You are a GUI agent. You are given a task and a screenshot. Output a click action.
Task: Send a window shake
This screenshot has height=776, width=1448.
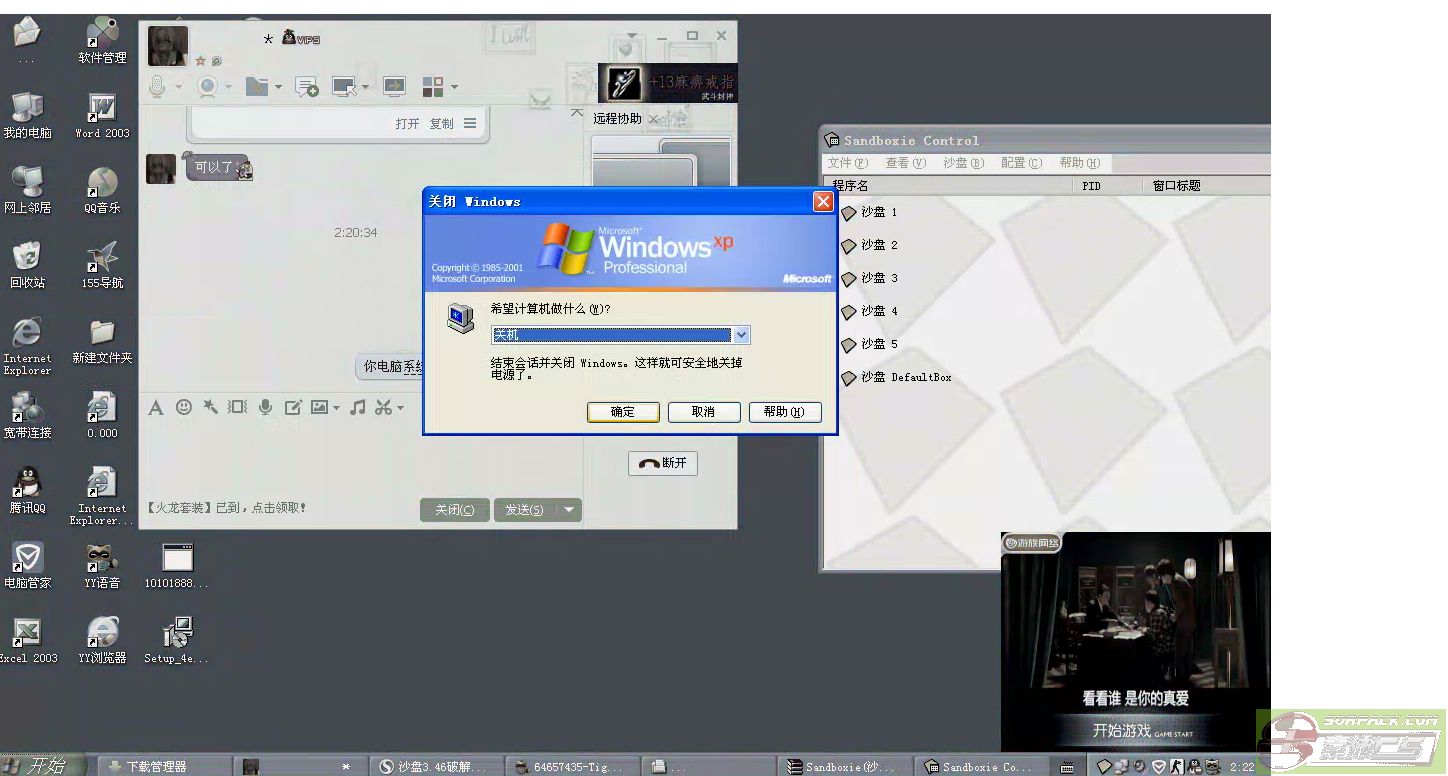237,407
